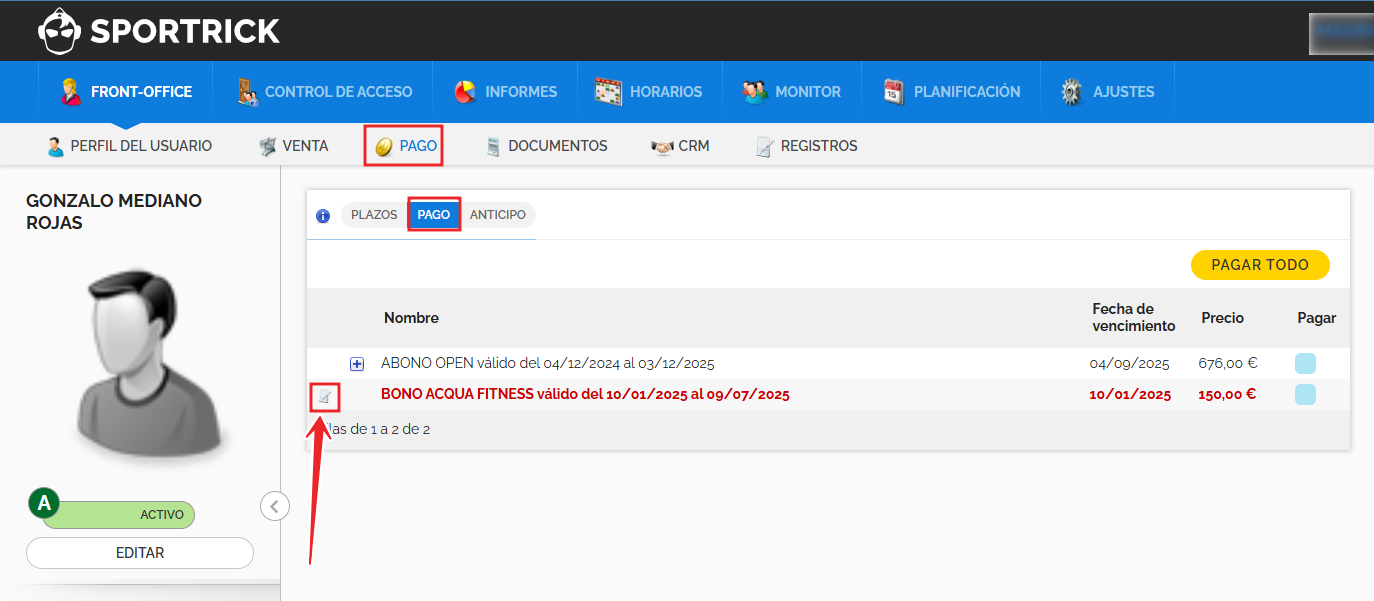1374x601 pixels.
Task: Expand the Abono Open row
Action: [357, 364]
